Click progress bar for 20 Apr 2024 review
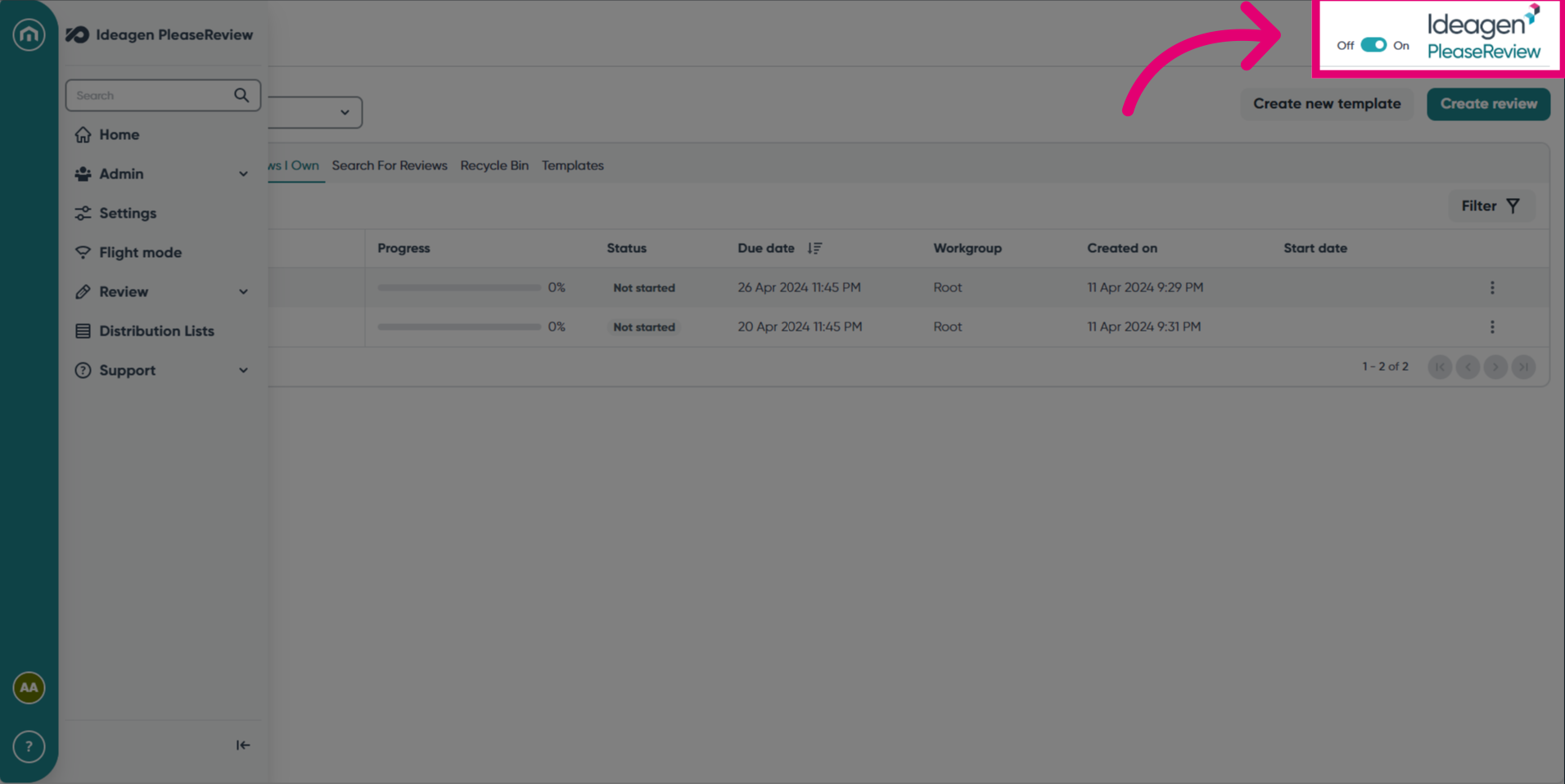The width and height of the screenshot is (1565, 784). click(459, 327)
